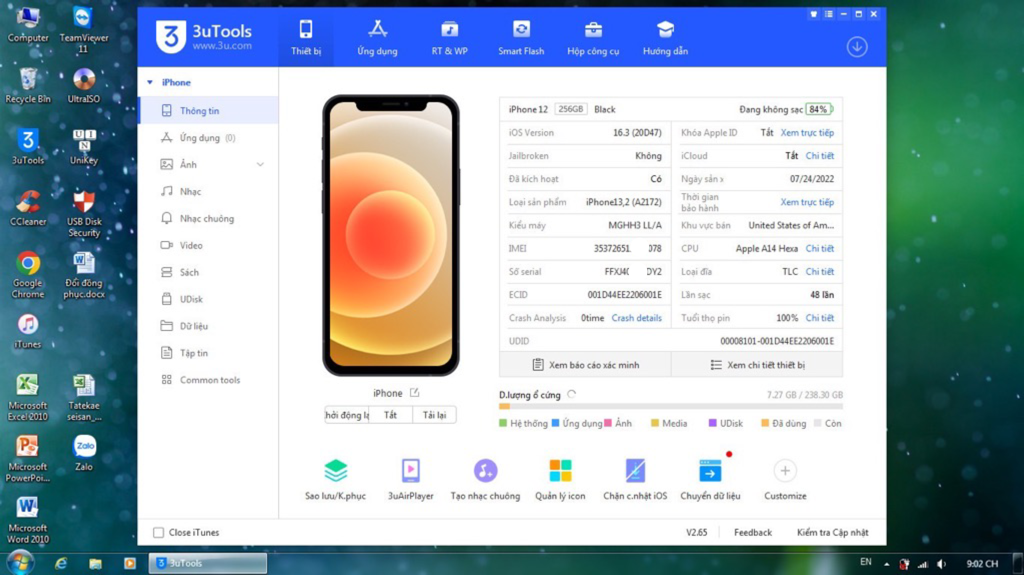Click the Windows Start button
The height and width of the screenshot is (575, 1024).
[x=20, y=563]
